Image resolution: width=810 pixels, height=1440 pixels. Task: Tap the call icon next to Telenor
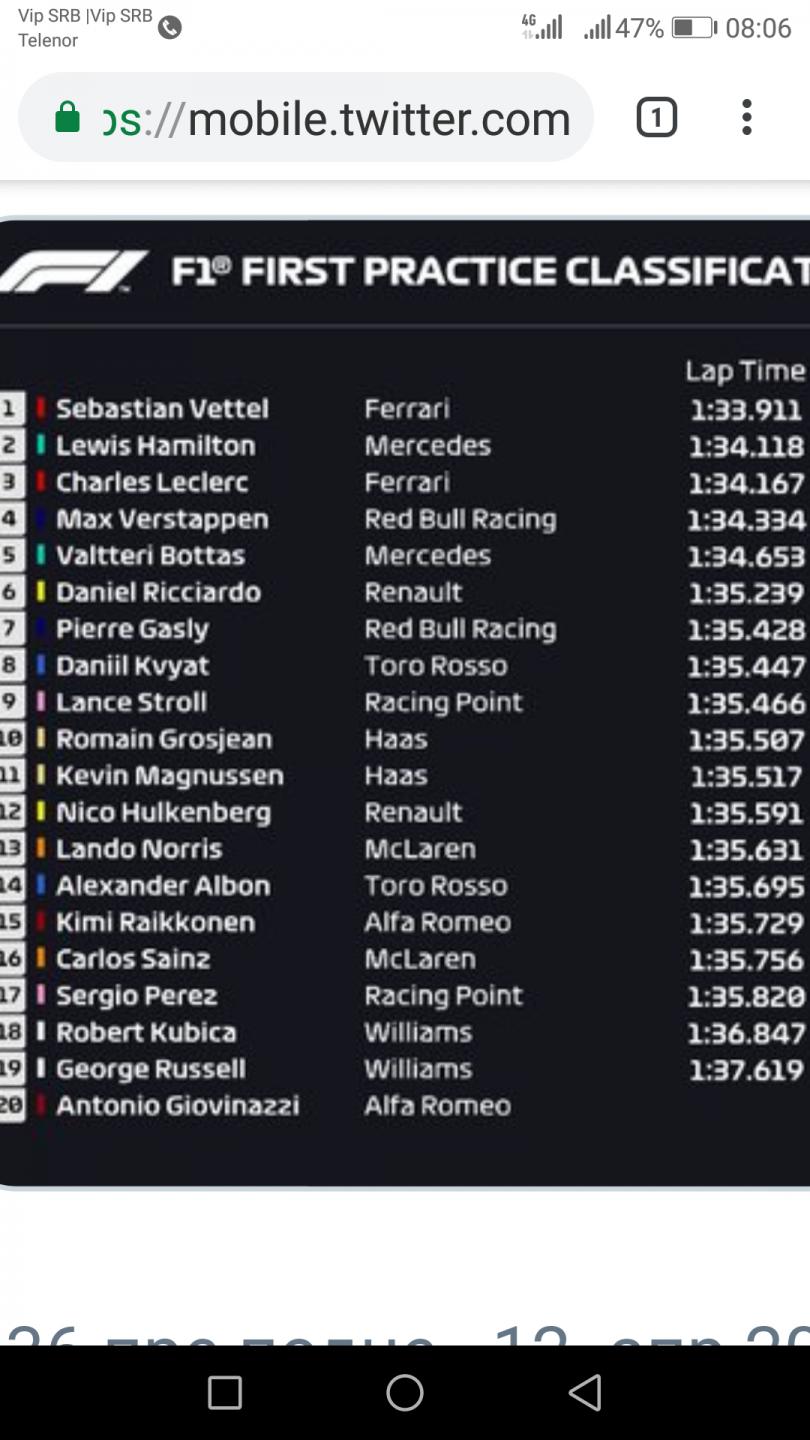[x=171, y=28]
